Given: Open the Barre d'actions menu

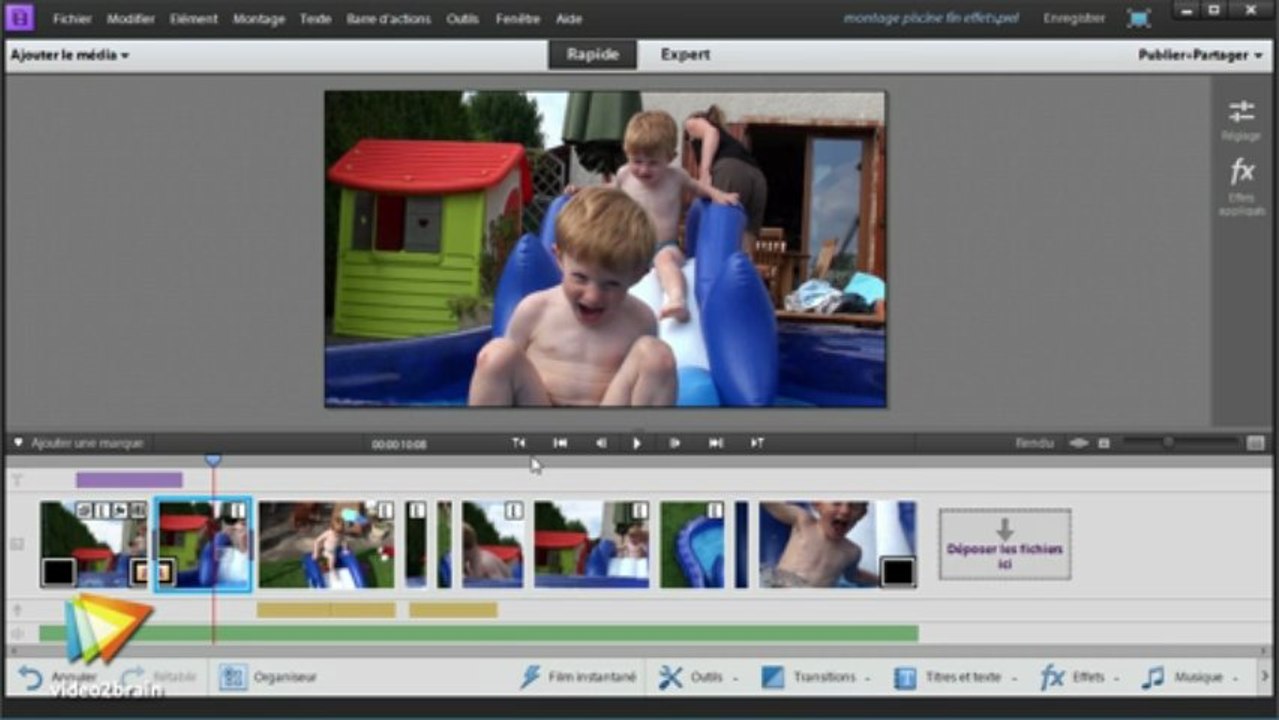Looking at the screenshot, I should pos(389,19).
